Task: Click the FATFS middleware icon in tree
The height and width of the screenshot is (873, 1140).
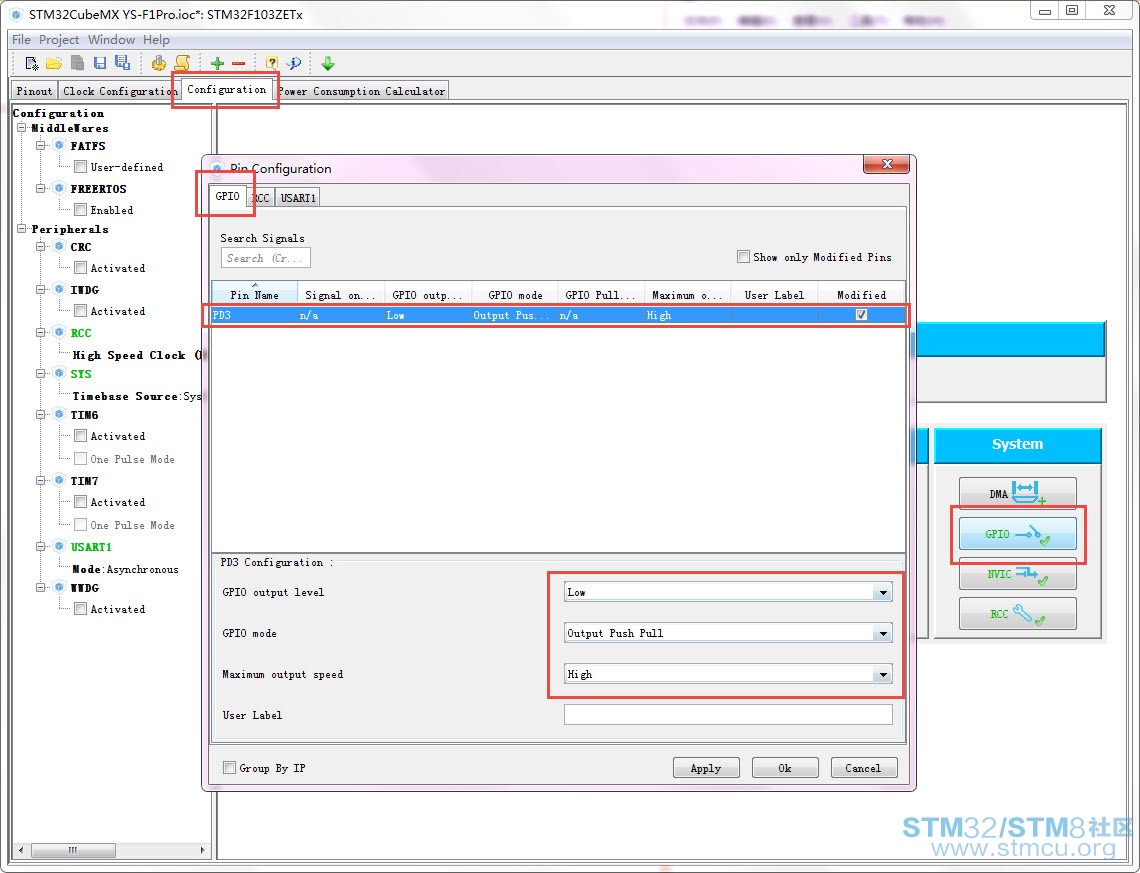Action: pos(60,146)
